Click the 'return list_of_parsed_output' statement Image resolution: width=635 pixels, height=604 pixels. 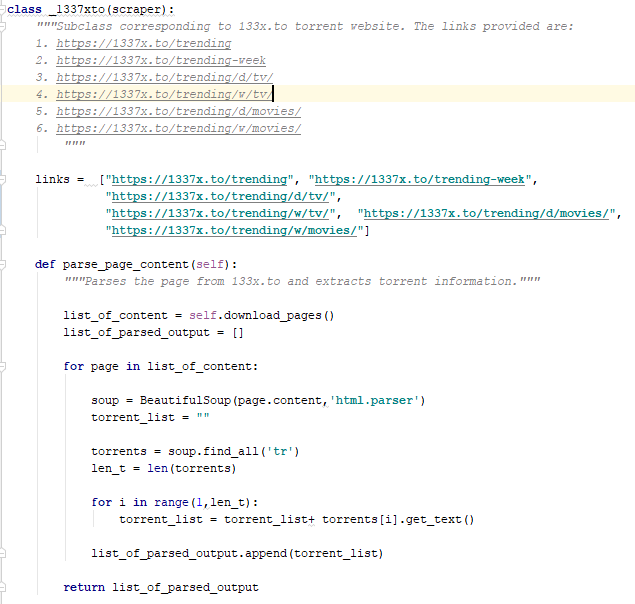[x=161, y=588]
